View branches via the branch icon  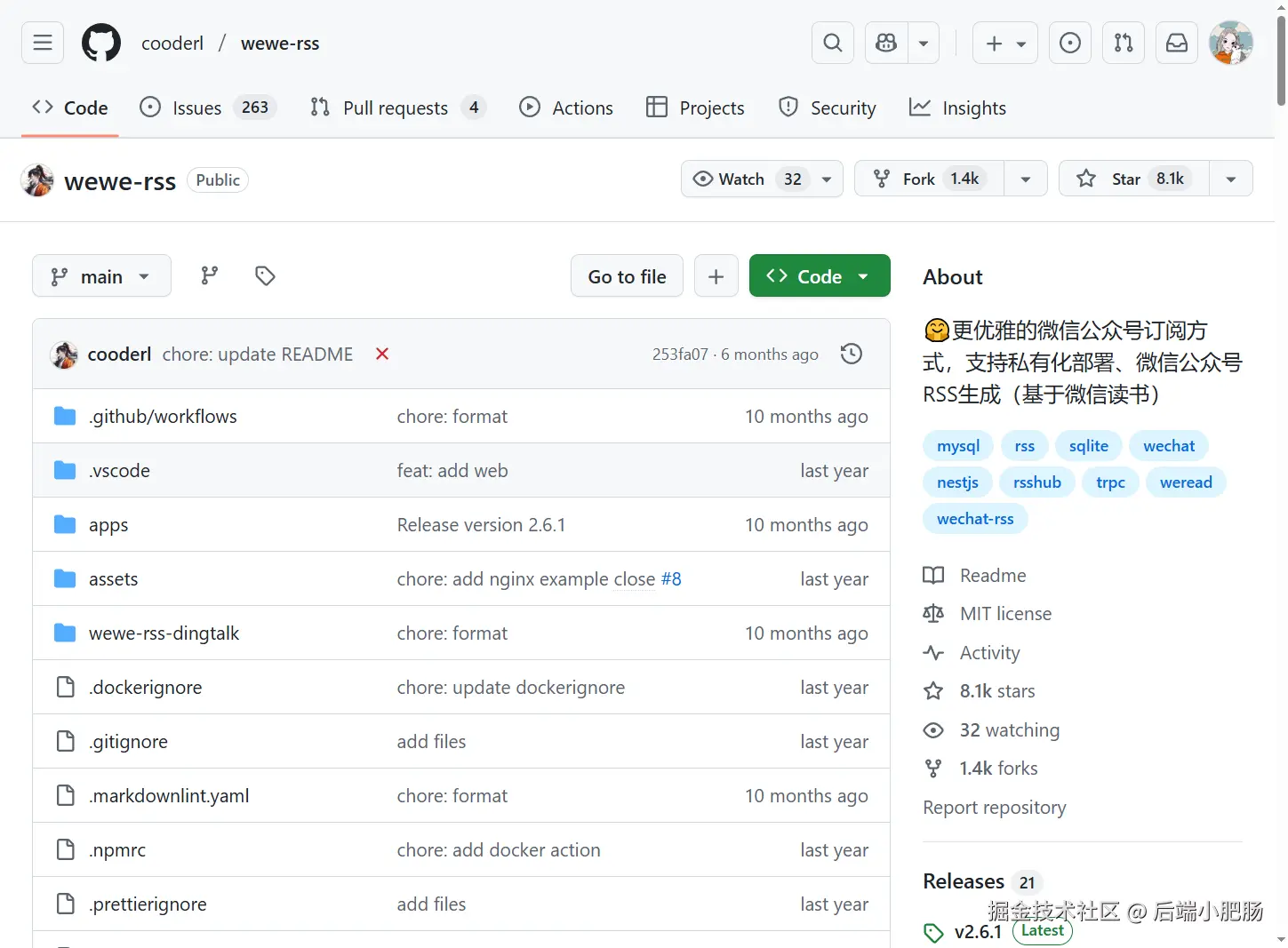tap(210, 276)
